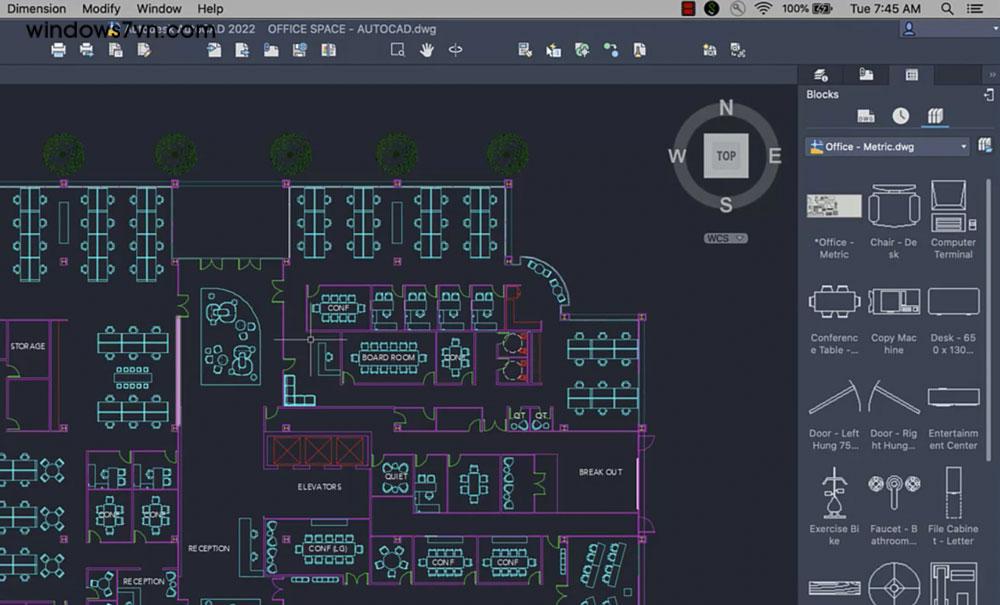The width and height of the screenshot is (1000, 605).
Task: Open the middle panel tab beside Layers
Action: click(x=866, y=75)
